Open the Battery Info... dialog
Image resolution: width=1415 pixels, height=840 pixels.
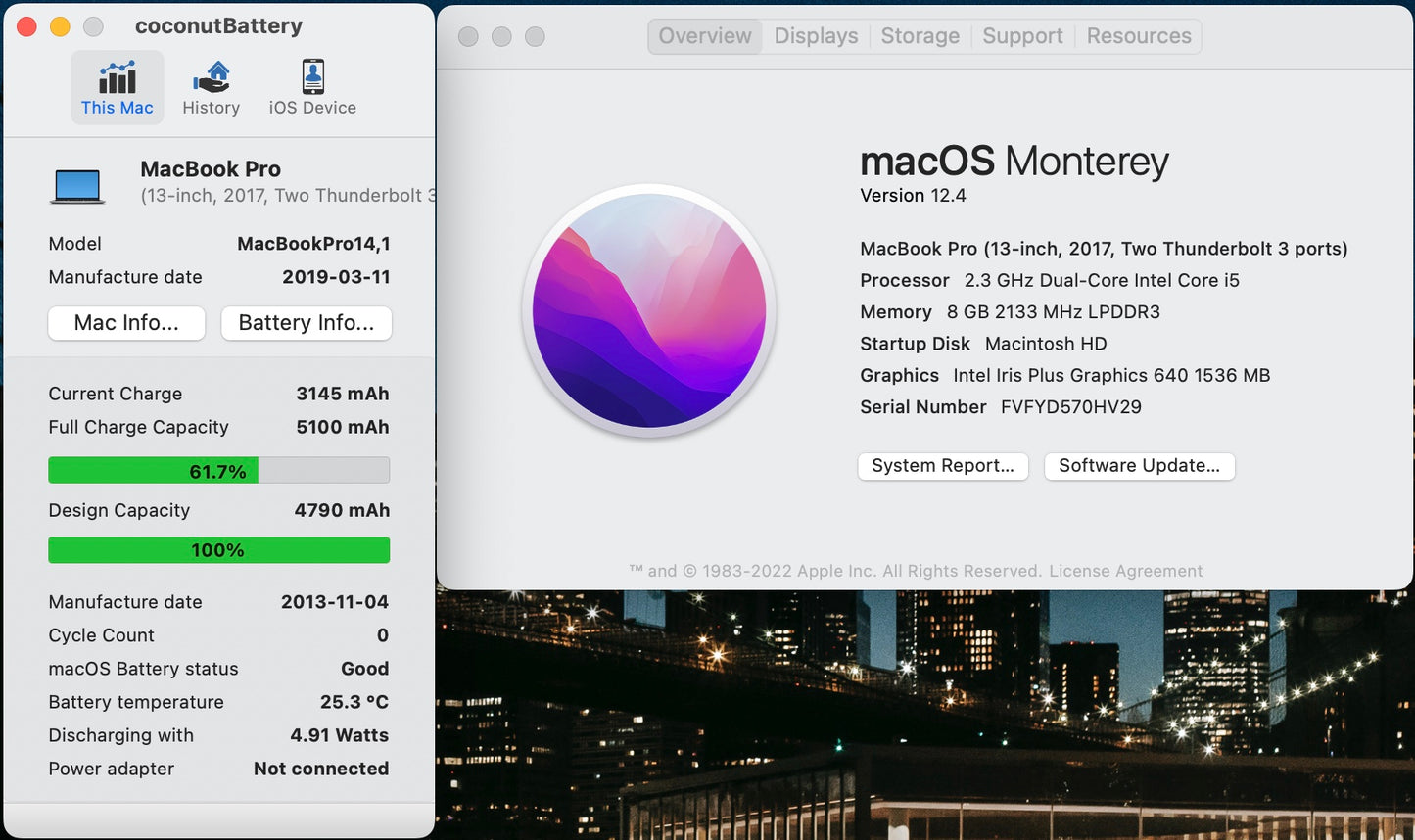307,323
